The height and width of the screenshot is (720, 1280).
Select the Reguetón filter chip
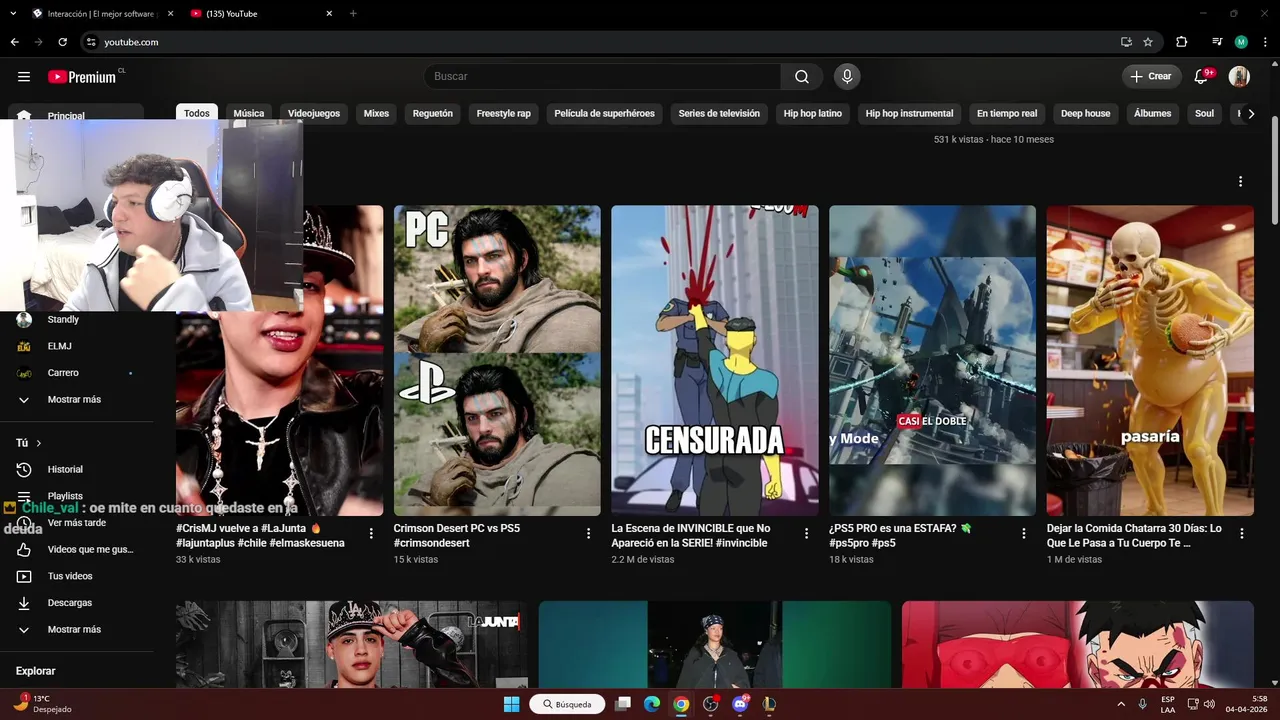click(x=433, y=113)
